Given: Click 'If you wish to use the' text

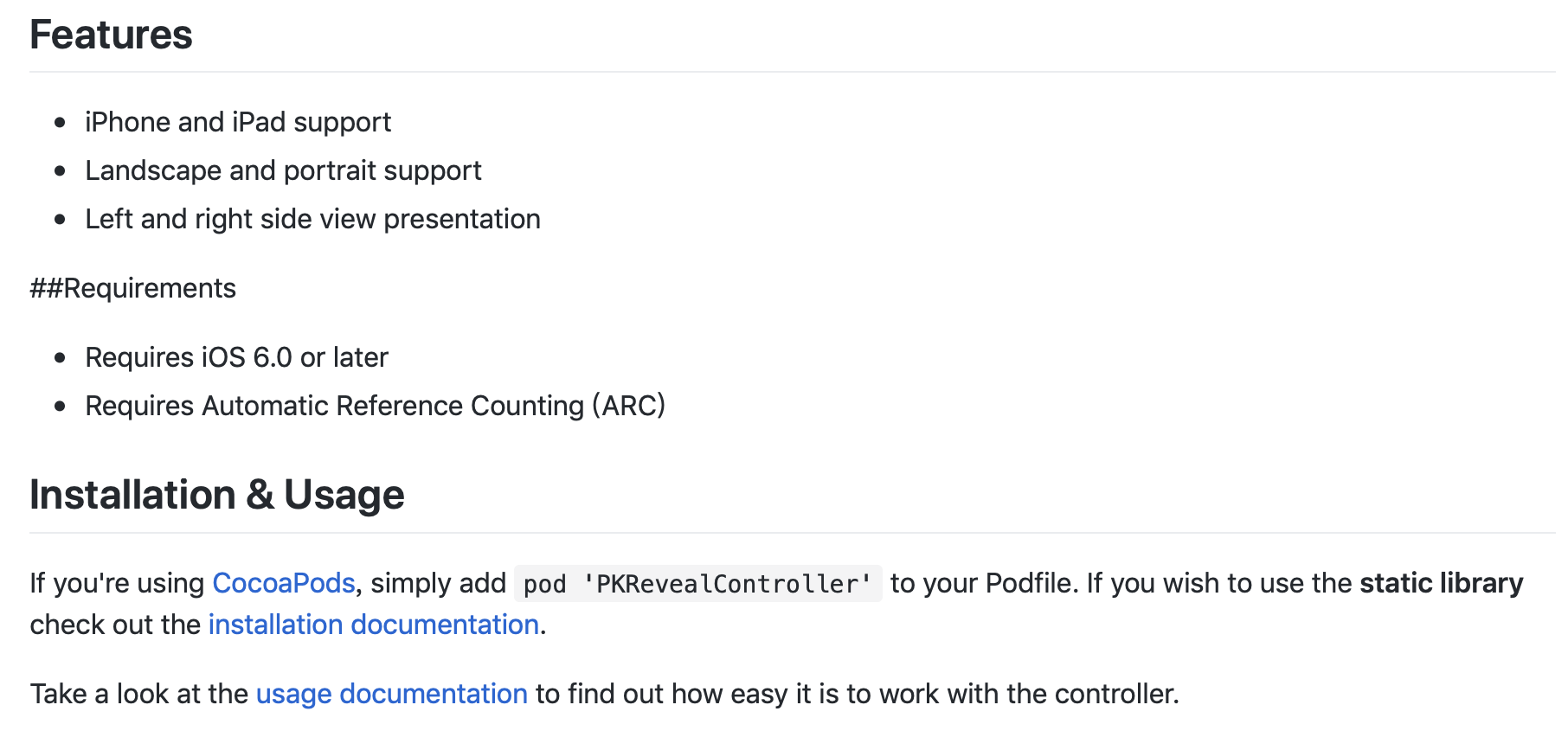Looking at the screenshot, I should pyautogui.click(x=1218, y=583).
